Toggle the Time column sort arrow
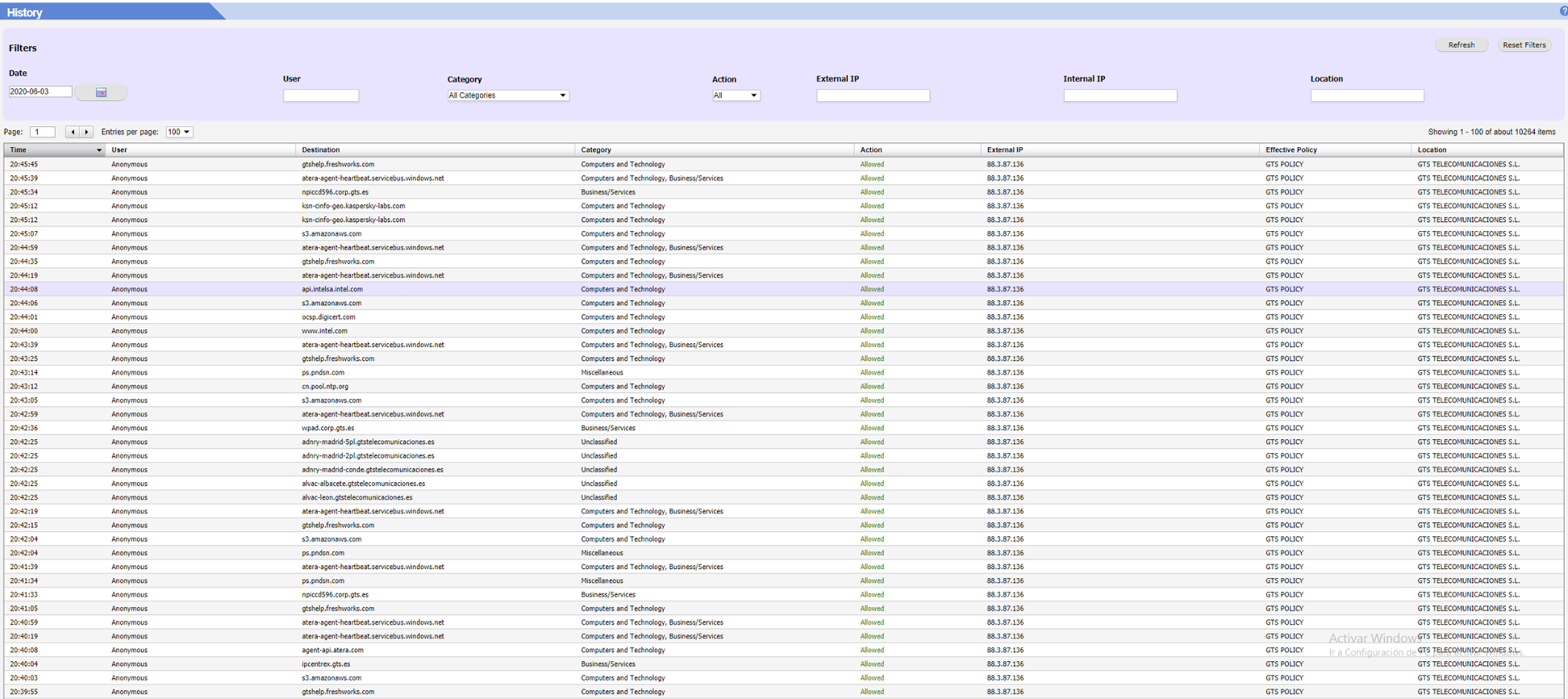This screenshot has height=699, width=1568. 99,150
